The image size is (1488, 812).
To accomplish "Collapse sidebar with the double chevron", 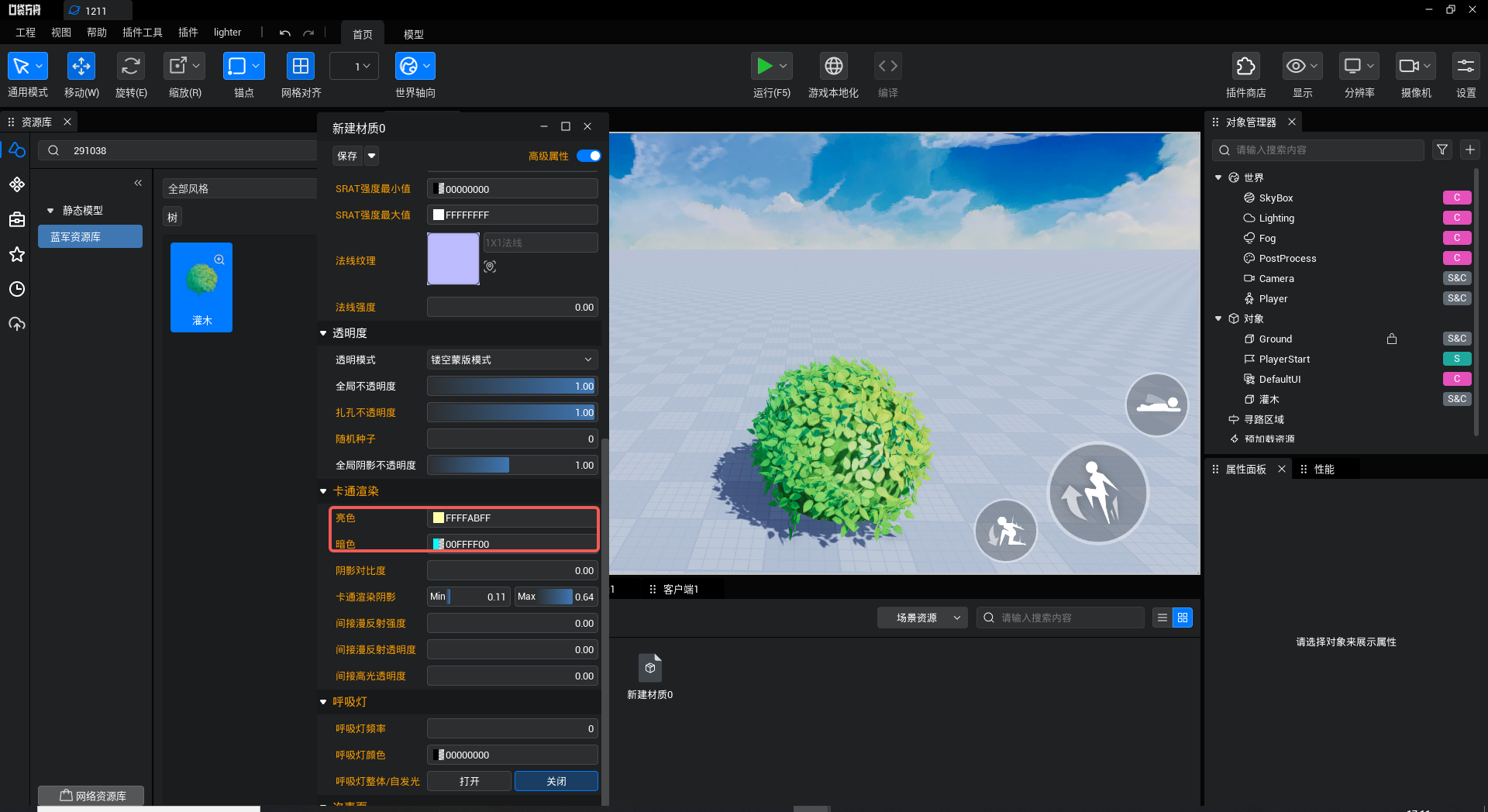I will pos(138,183).
